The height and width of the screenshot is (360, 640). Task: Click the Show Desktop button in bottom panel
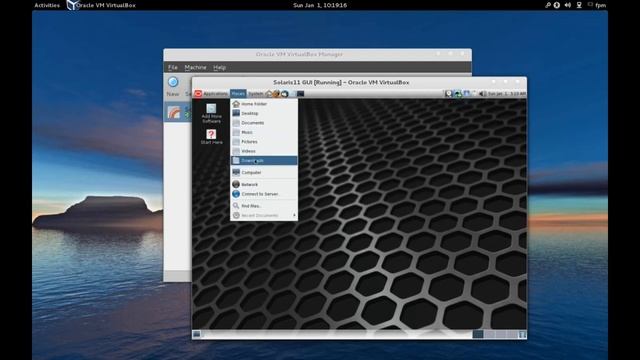[197, 334]
